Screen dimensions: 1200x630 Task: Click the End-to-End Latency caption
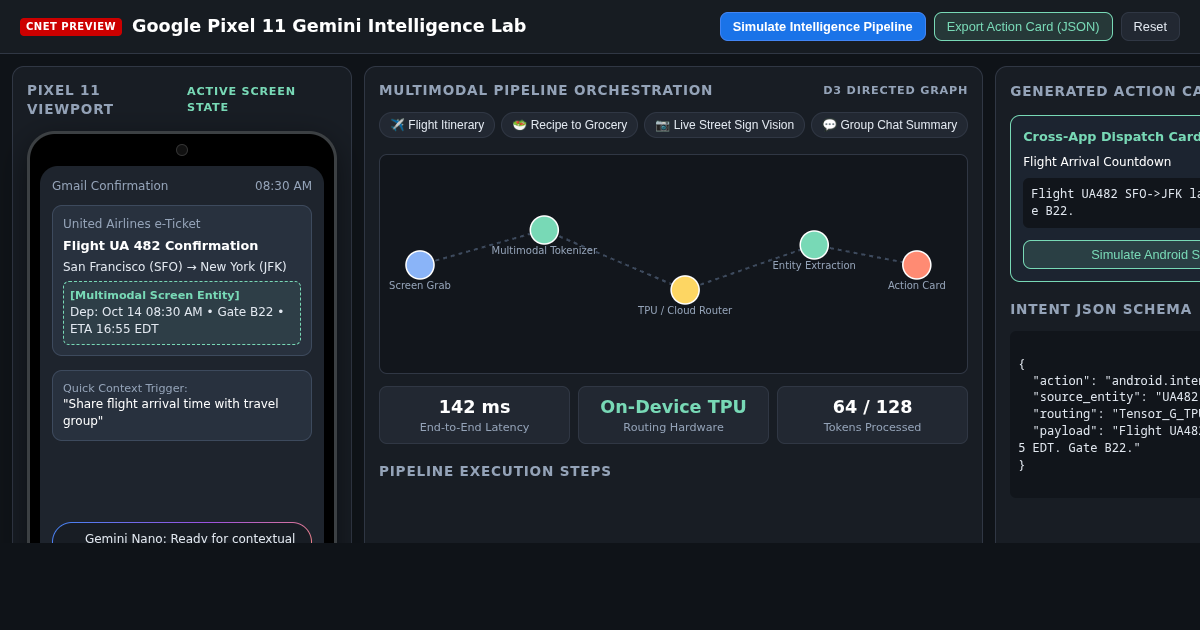(474, 428)
